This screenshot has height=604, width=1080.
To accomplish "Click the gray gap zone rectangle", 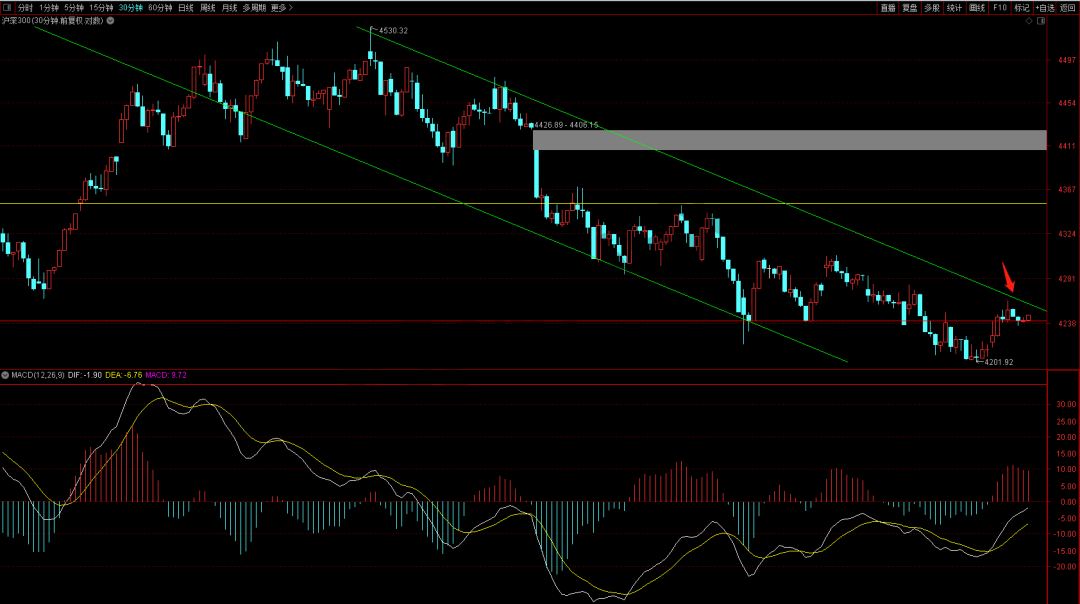I will 789,140.
